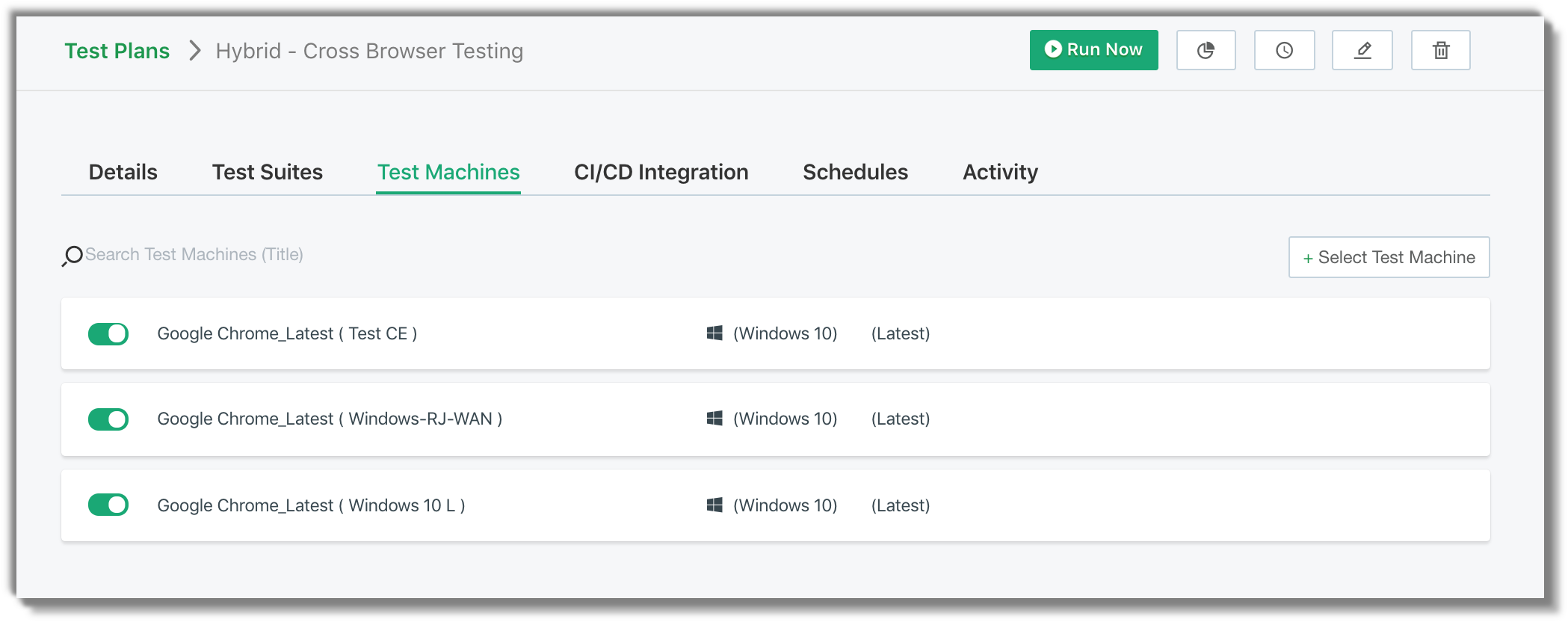This screenshot has height=622, width=1568.
Task: Click the search magnifier icon
Action: tap(72, 256)
